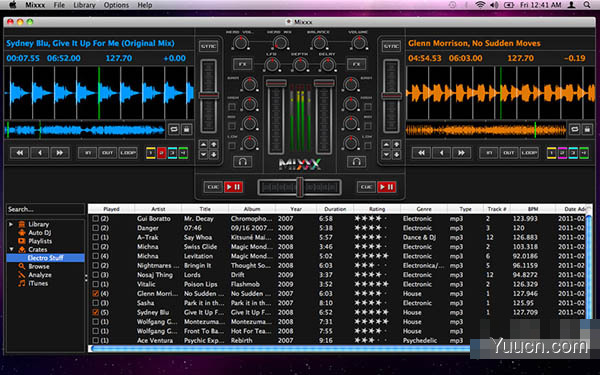Rewind the left deck track
Image resolution: width=600 pixels, height=375 pixels.
coord(20,153)
